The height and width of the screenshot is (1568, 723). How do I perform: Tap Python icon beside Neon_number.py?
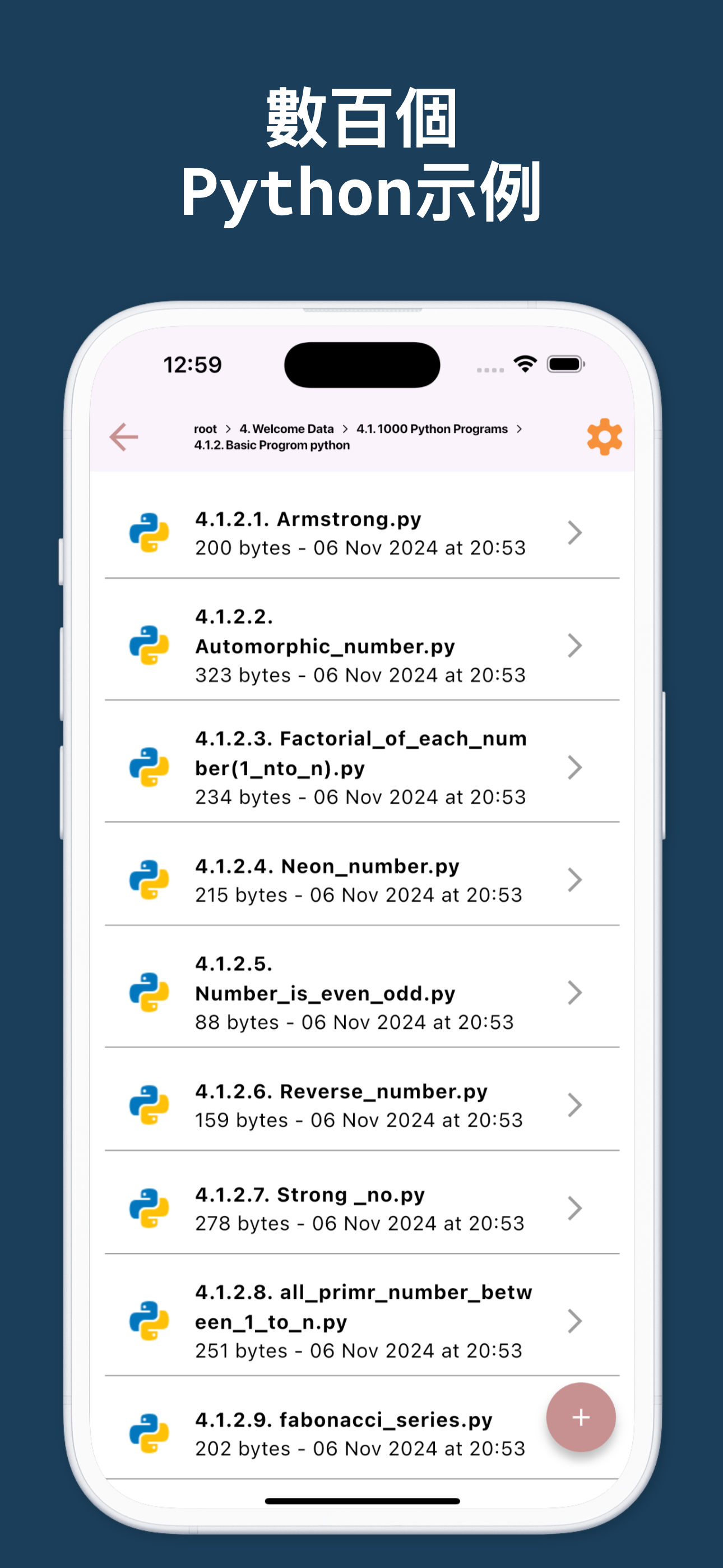point(149,879)
